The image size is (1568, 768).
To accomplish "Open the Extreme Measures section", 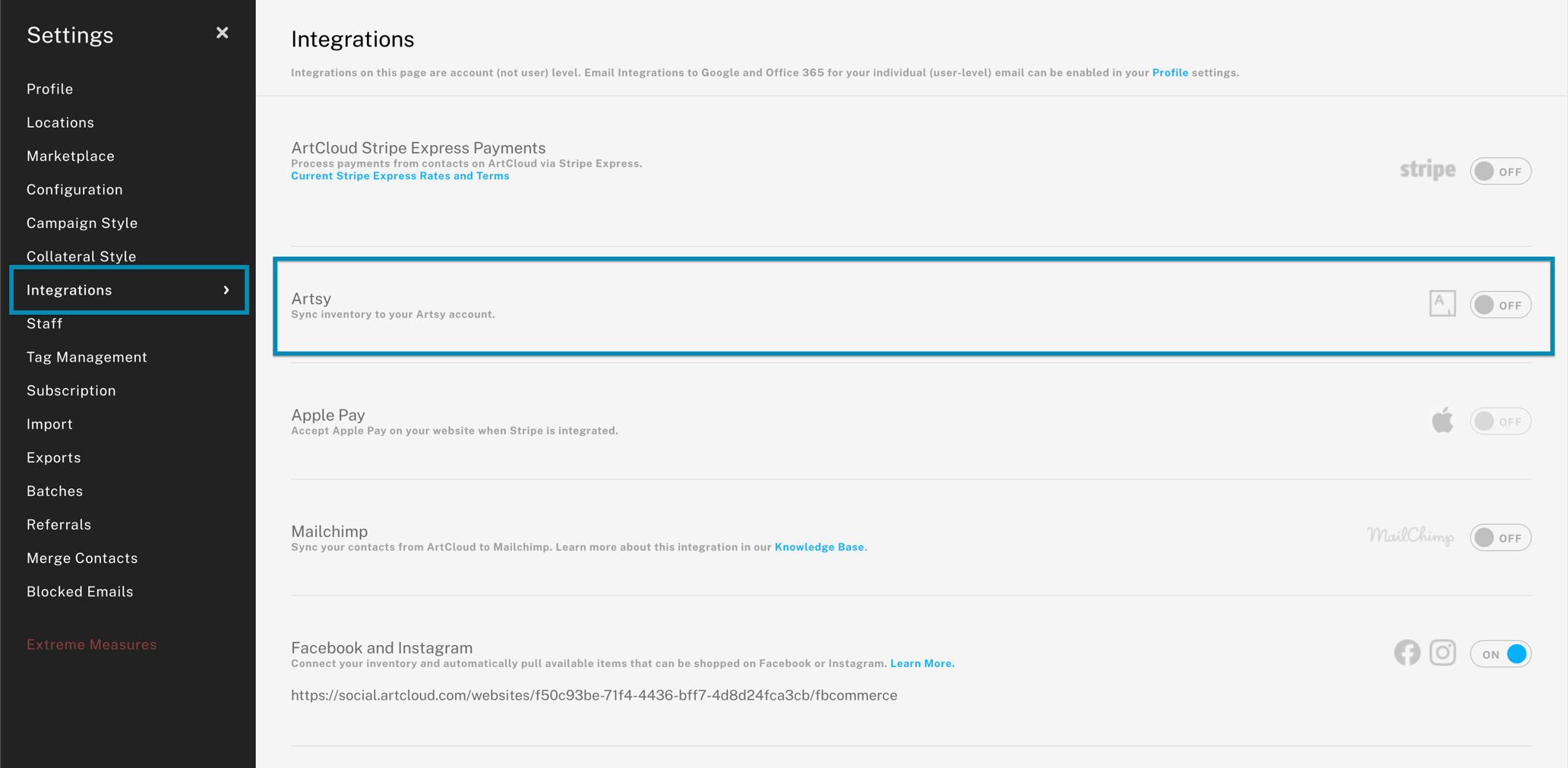I will point(91,644).
